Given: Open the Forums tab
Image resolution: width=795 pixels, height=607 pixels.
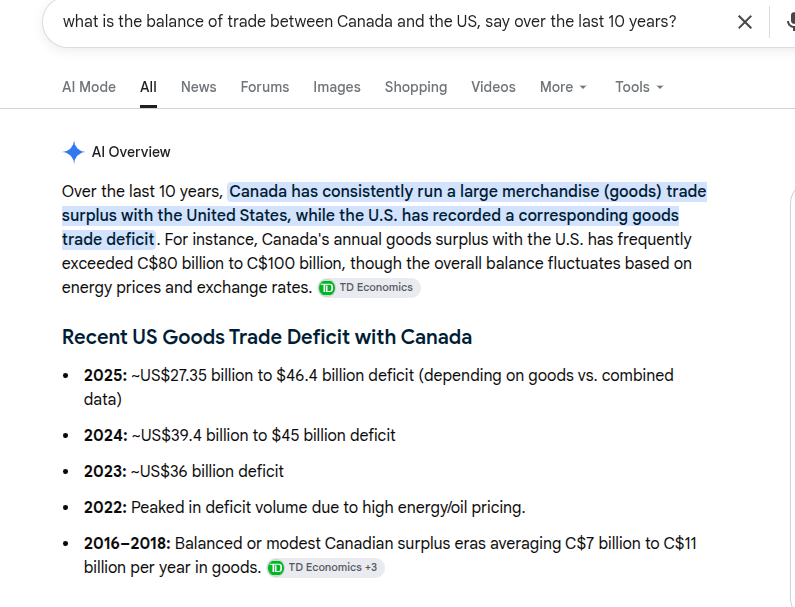Looking at the screenshot, I should (x=265, y=87).
